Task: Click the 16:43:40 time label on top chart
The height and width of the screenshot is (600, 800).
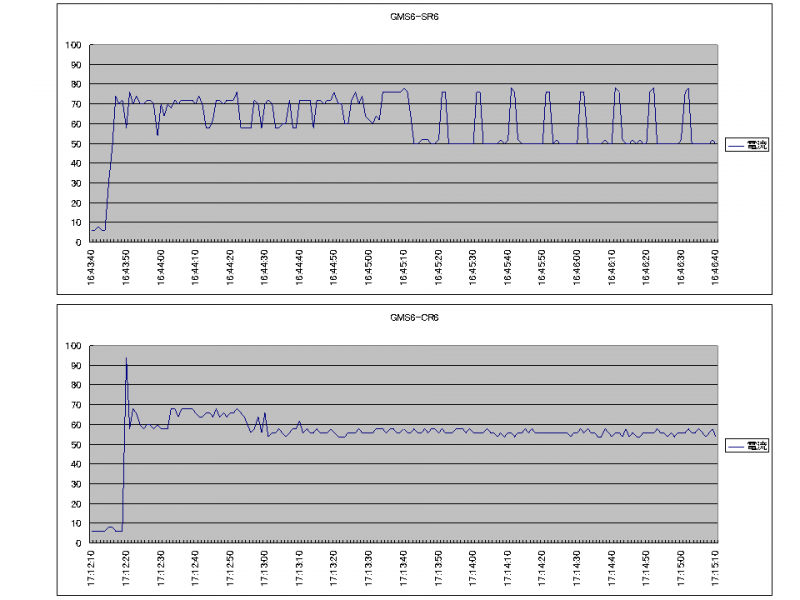Action: [x=93, y=268]
